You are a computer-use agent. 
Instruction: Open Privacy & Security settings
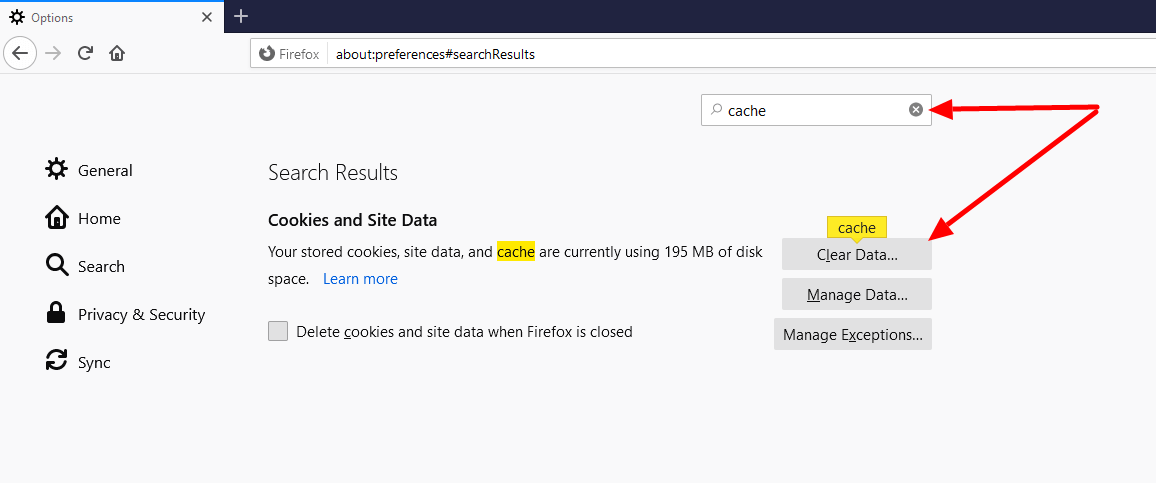click(x=125, y=314)
